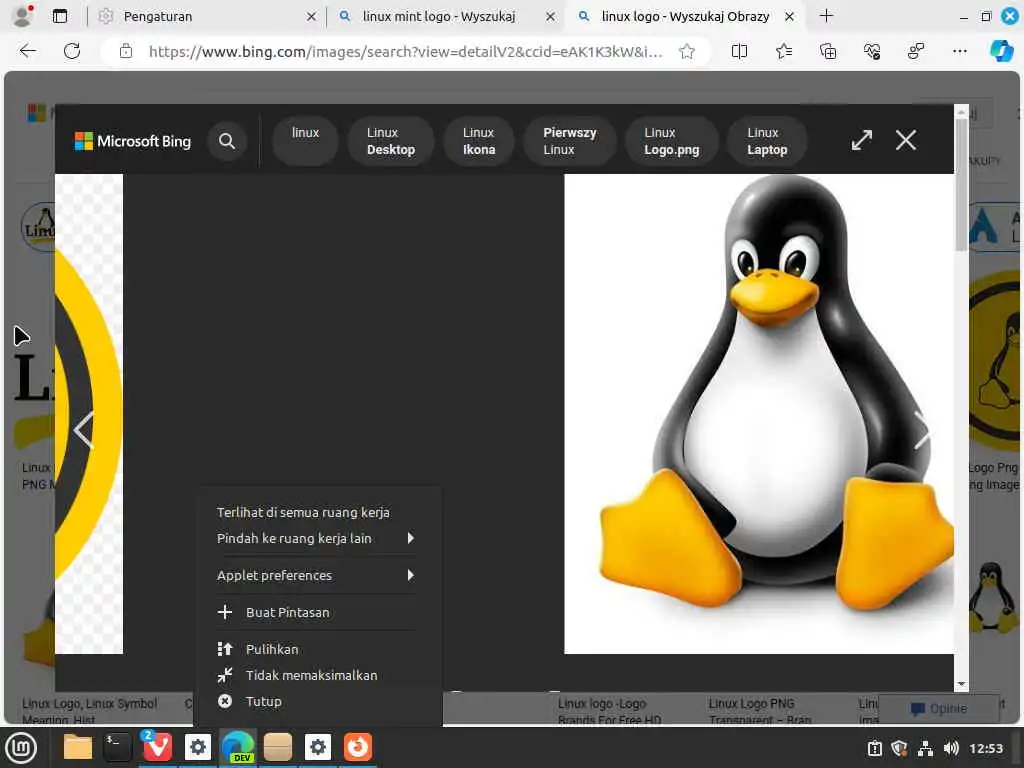Click the Tux penguin main image

pyautogui.click(x=759, y=413)
